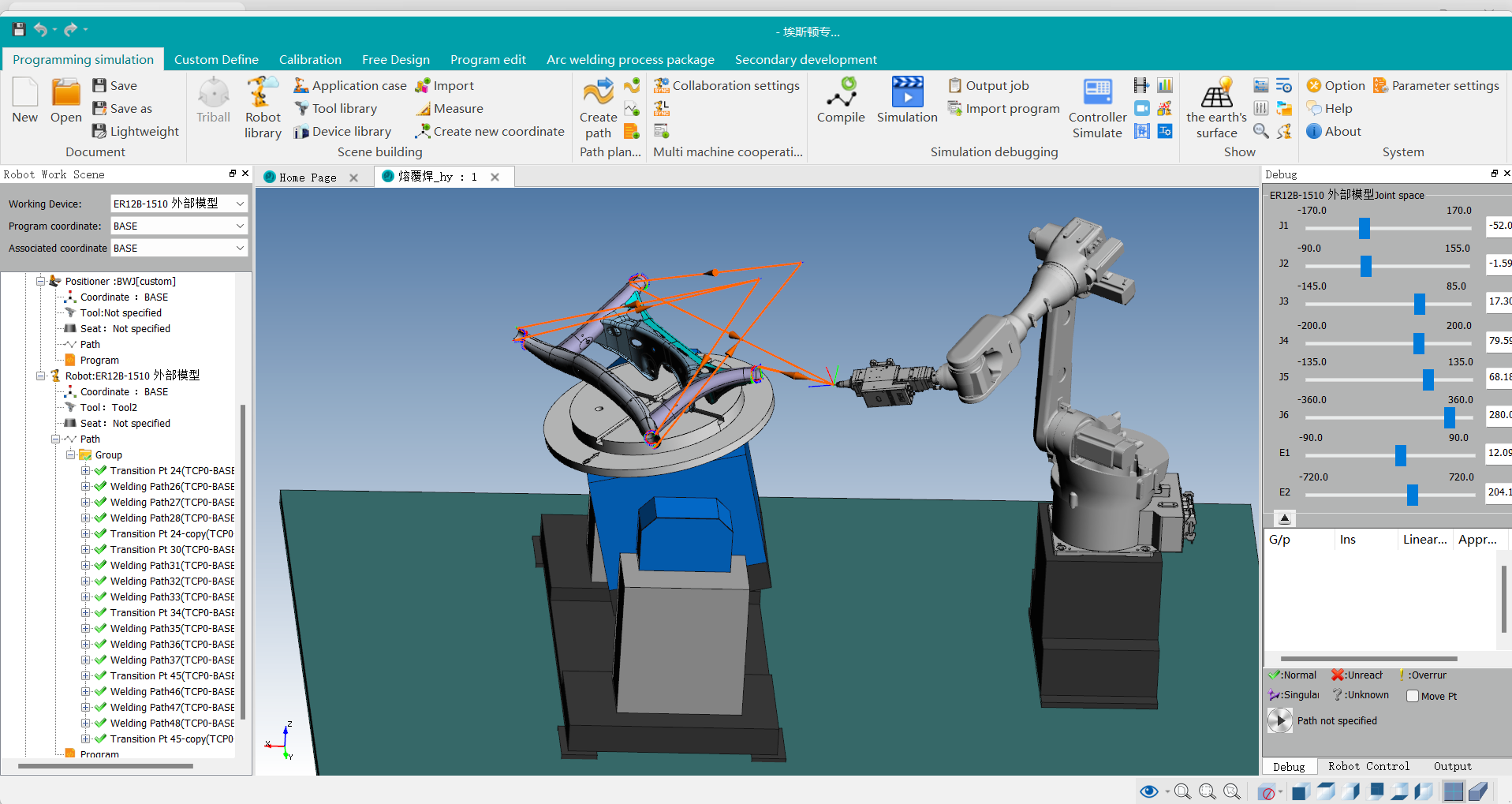Open the Create path tool
Screen dimensions: 1512x804
click(x=598, y=108)
